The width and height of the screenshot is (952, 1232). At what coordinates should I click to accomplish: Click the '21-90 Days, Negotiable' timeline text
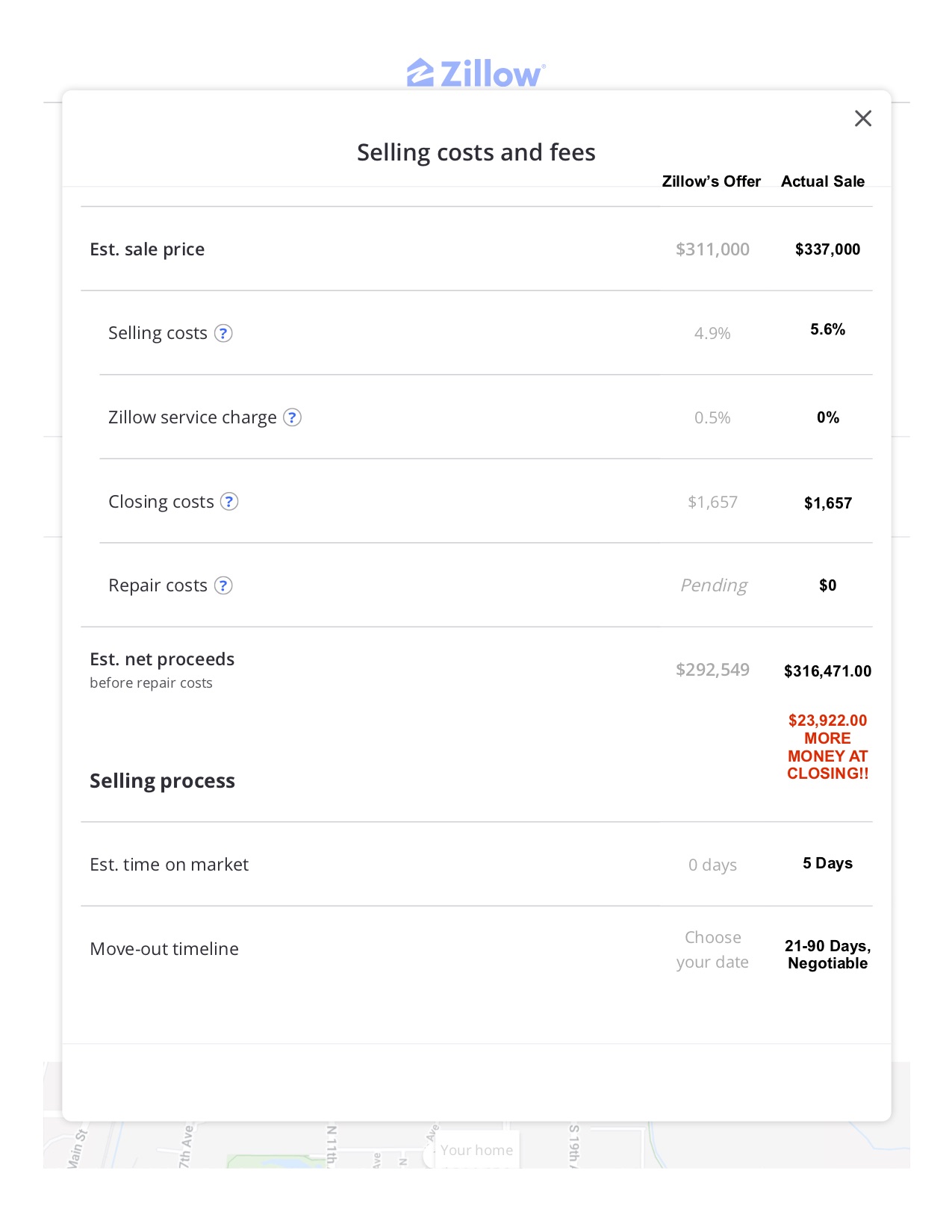[827, 954]
